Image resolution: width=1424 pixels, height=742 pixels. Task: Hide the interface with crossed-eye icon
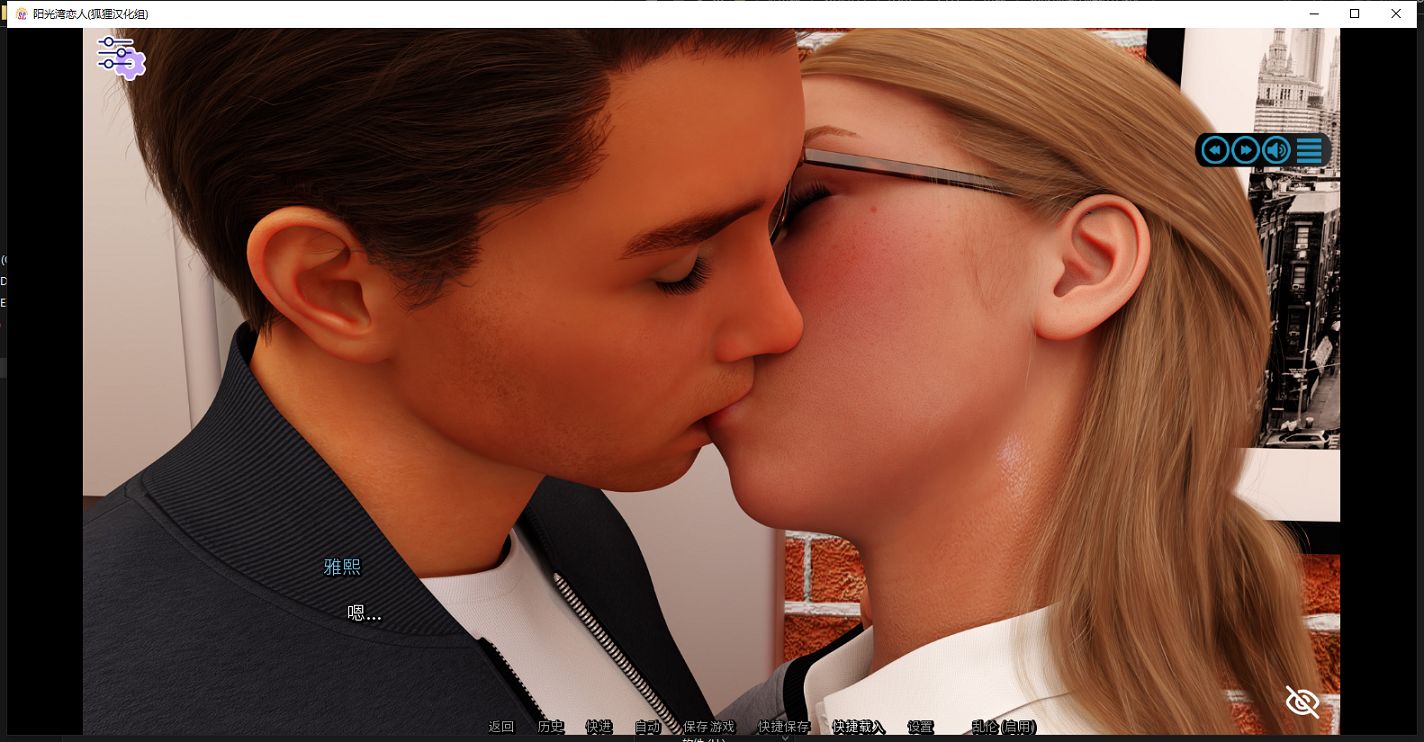[1302, 702]
